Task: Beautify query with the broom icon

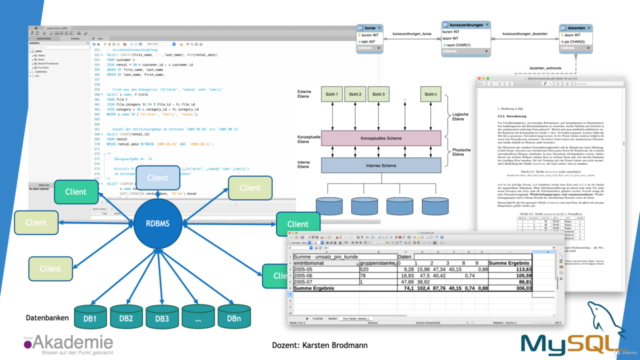Action: coord(187,44)
